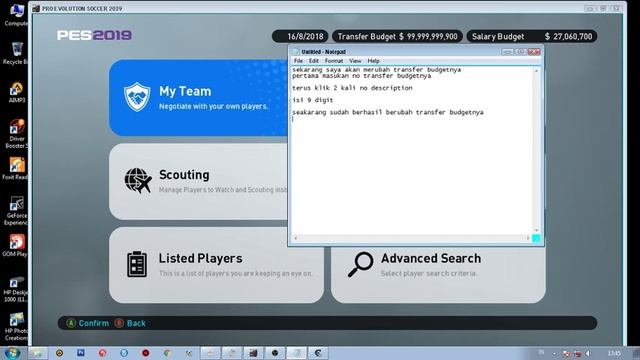Select the Advanced Search menu card
The image size is (640, 360).
438,274
